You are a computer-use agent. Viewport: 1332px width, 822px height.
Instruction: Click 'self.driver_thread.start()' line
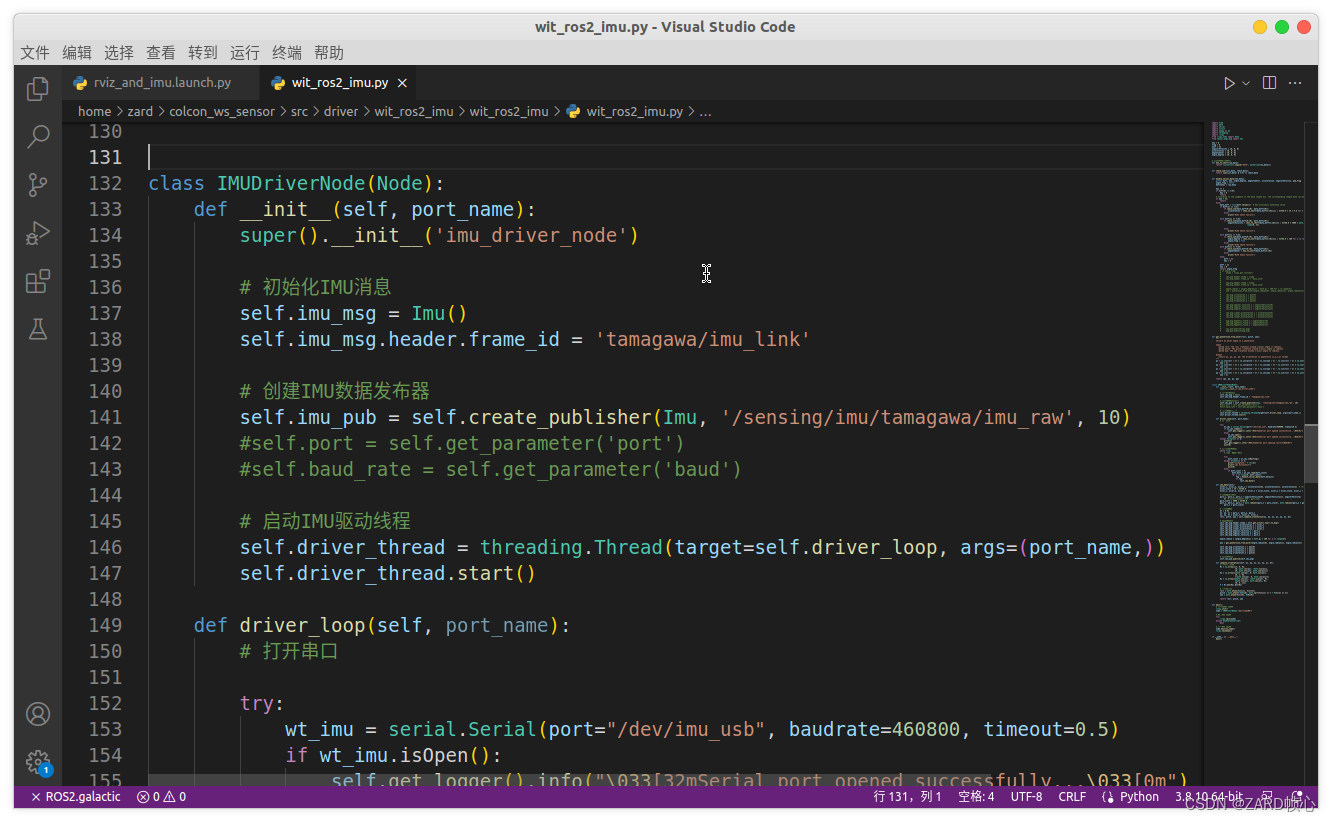click(388, 573)
